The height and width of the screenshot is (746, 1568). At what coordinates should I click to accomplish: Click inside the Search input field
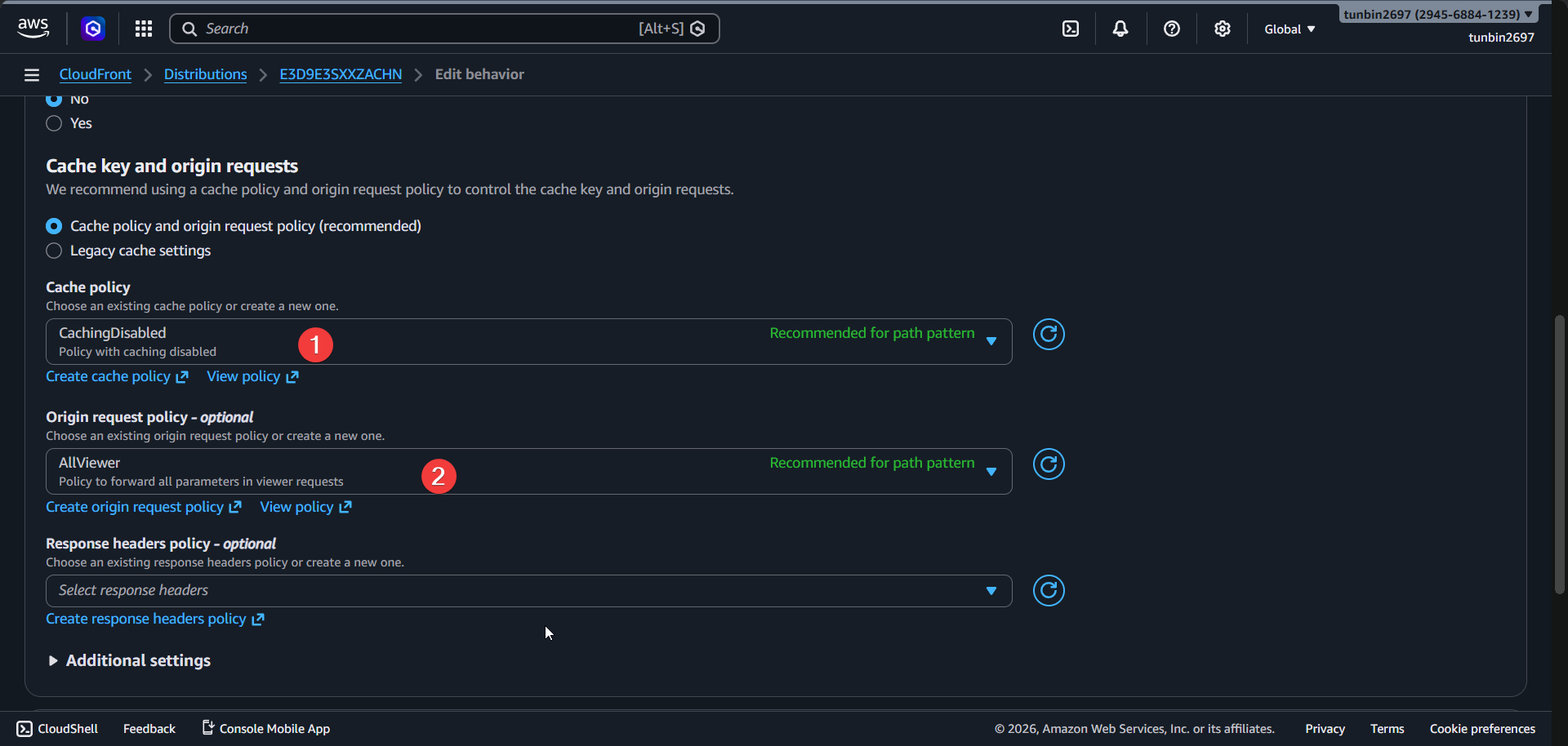[x=408, y=28]
